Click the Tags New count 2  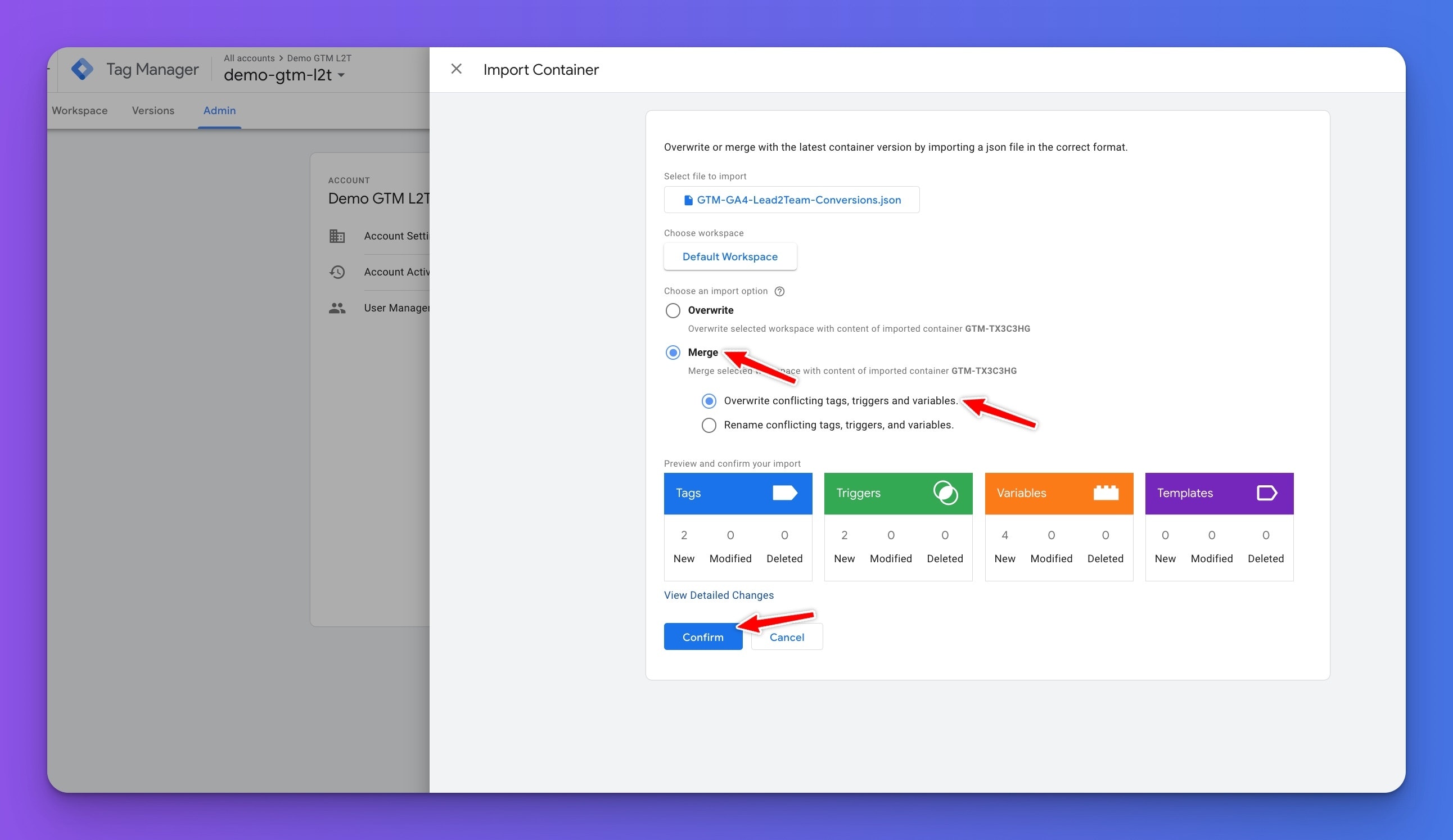pos(684,535)
